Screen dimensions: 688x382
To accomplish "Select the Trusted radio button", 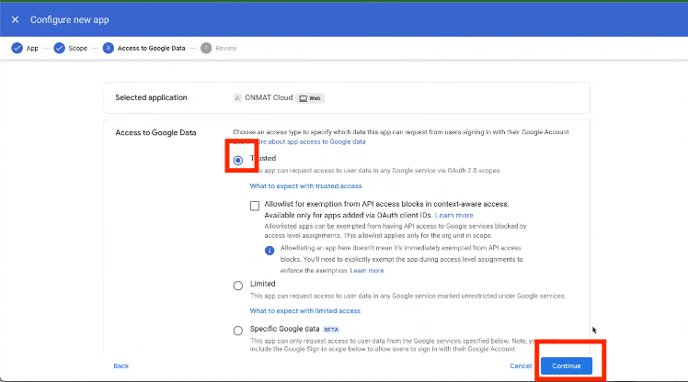I will [x=238, y=160].
